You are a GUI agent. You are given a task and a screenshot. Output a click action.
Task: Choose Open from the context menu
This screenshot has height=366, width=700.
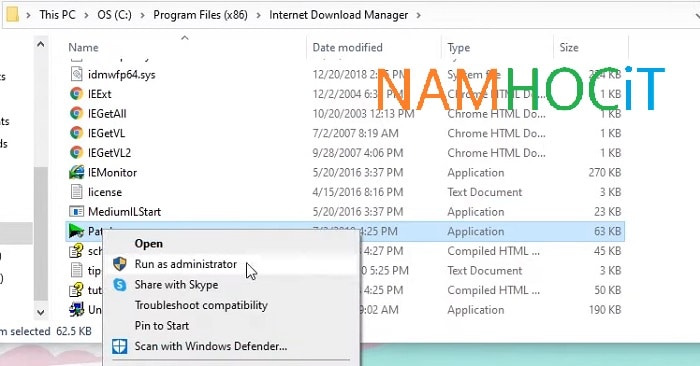pos(149,244)
